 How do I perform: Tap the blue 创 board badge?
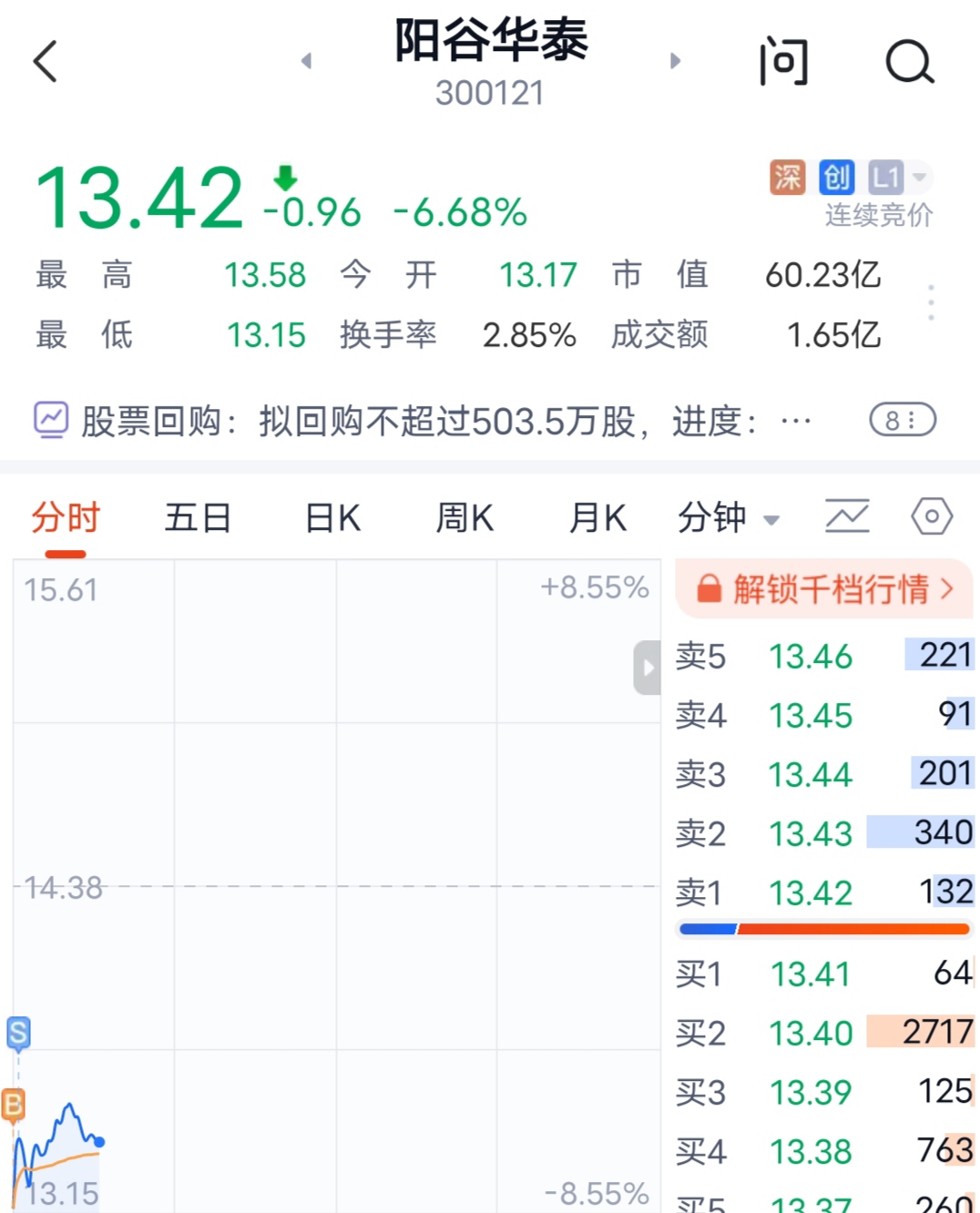[836, 177]
